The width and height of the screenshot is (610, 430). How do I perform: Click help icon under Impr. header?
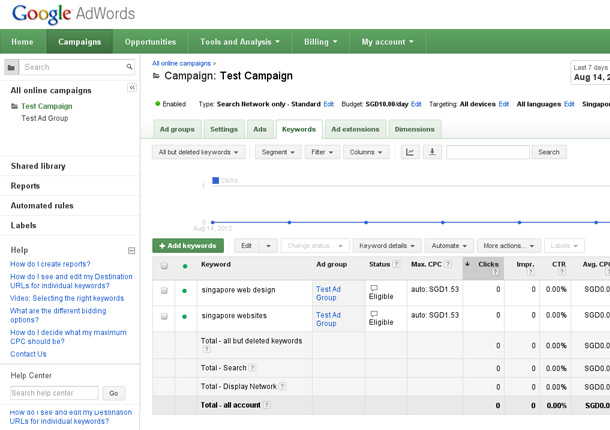pyautogui.click(x=530, y=272)
